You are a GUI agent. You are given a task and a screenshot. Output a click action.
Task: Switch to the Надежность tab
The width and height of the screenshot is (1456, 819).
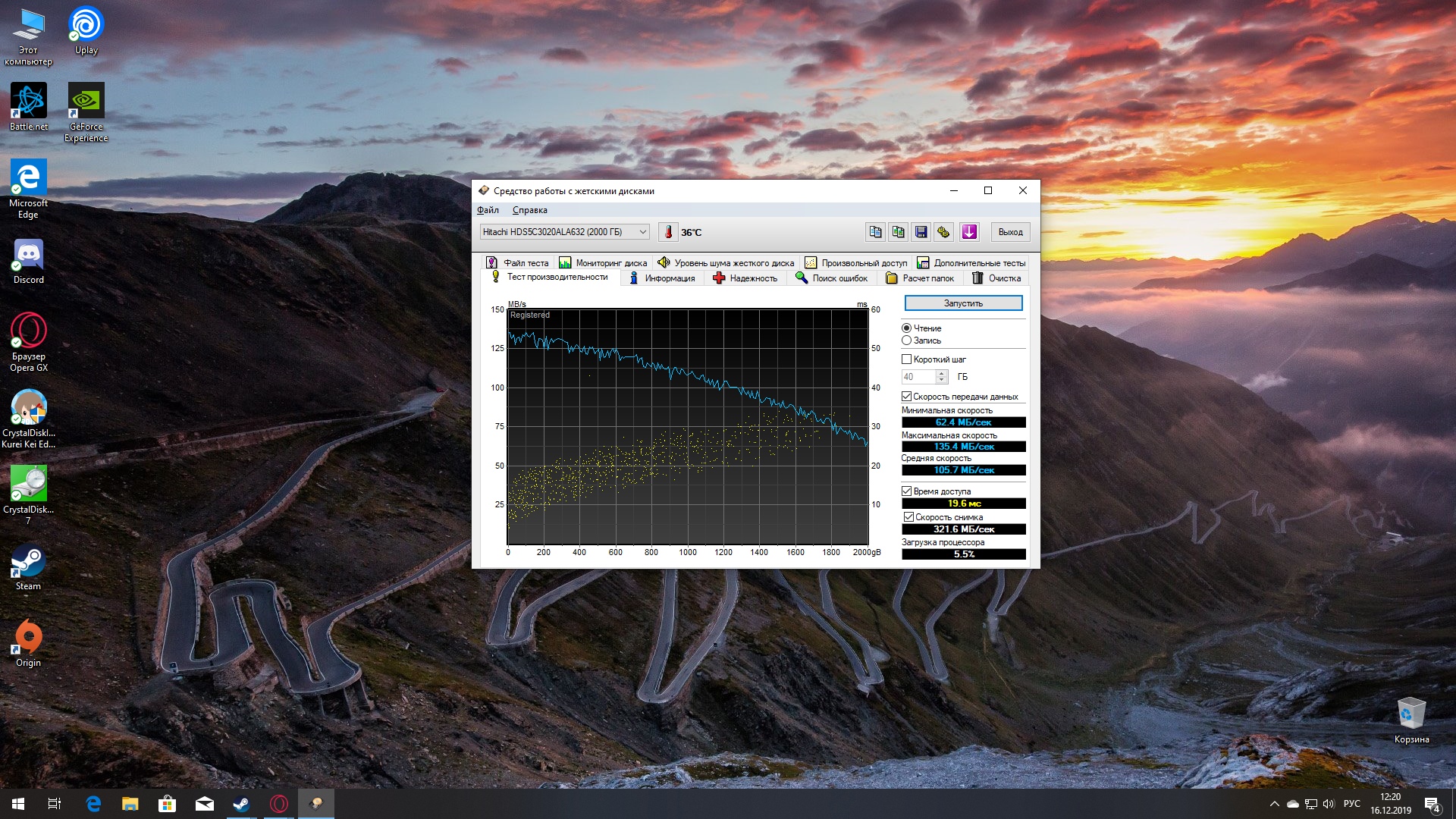pos(745,278)
